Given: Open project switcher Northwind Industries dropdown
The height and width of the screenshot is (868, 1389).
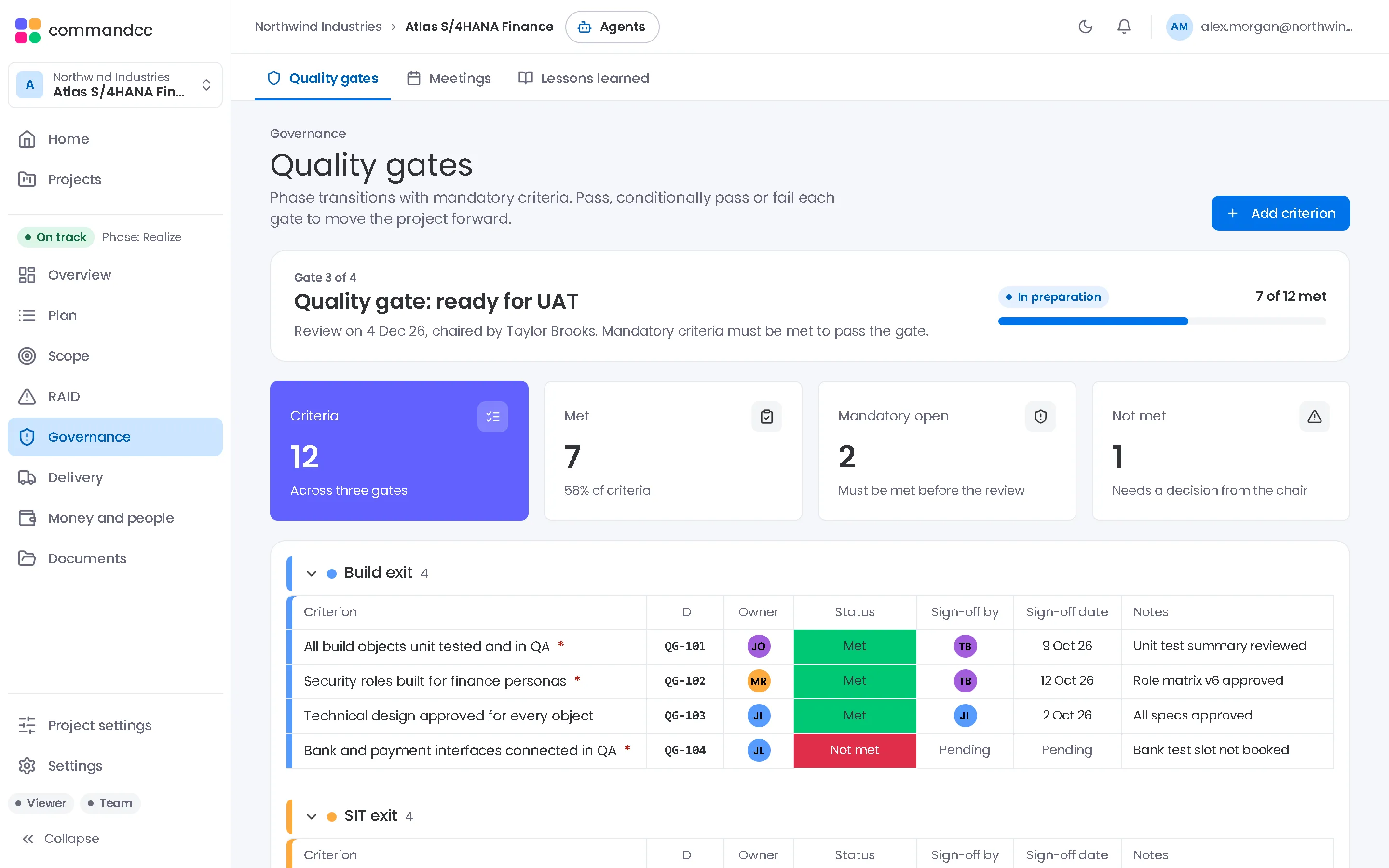Looking at the screenshot, I should (x=115, y=84).
